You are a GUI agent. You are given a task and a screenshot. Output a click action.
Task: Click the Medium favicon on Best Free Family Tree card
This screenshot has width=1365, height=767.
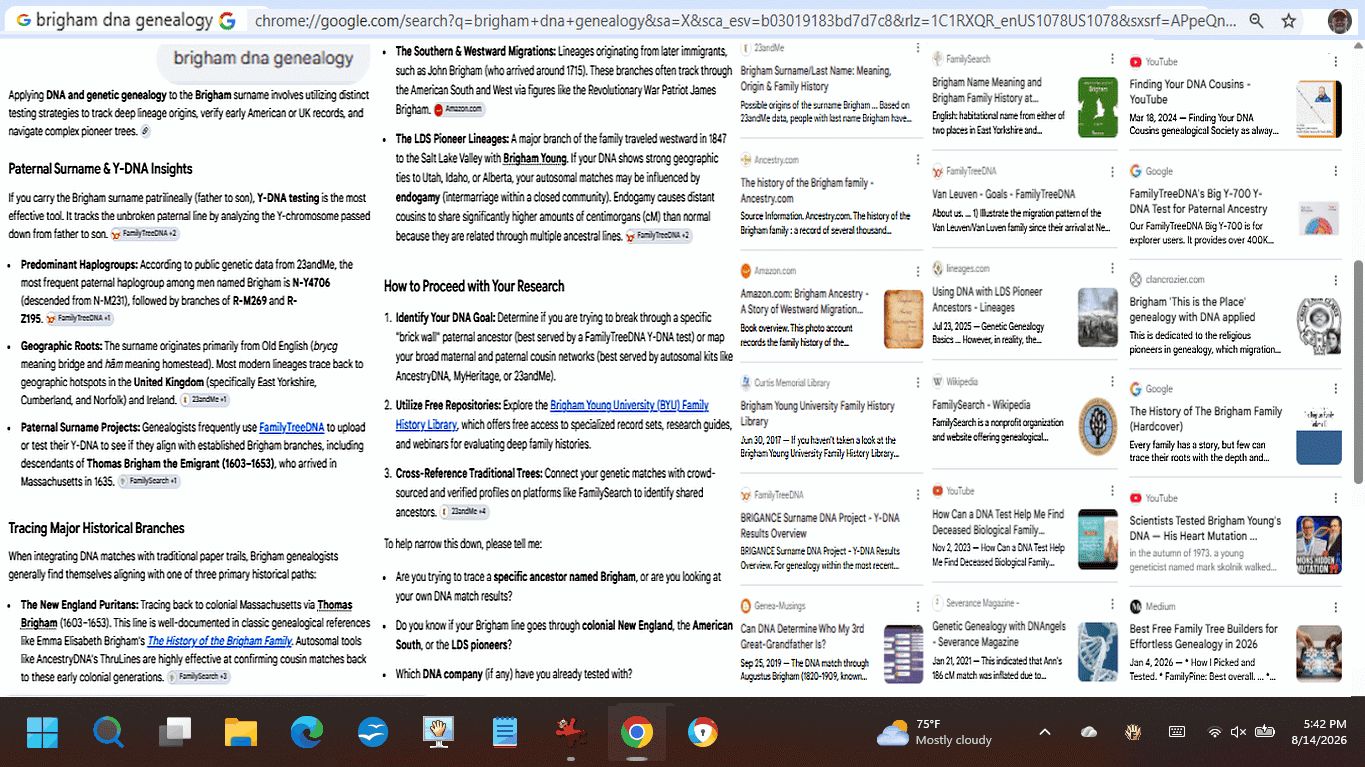(1135, 606)
